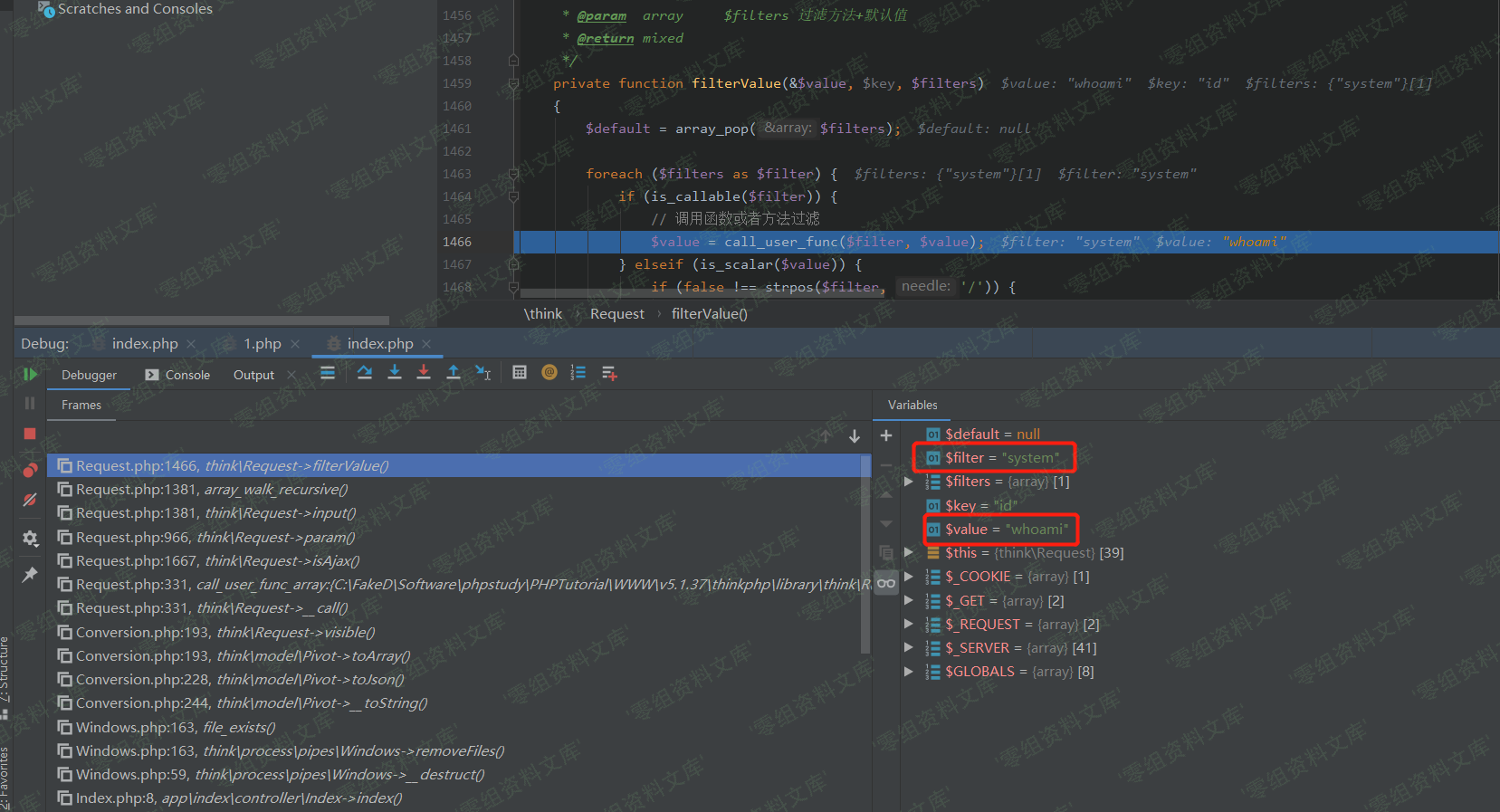Switch to the Console tab
Screen dimensions: 1500x812
pos(178,375)
